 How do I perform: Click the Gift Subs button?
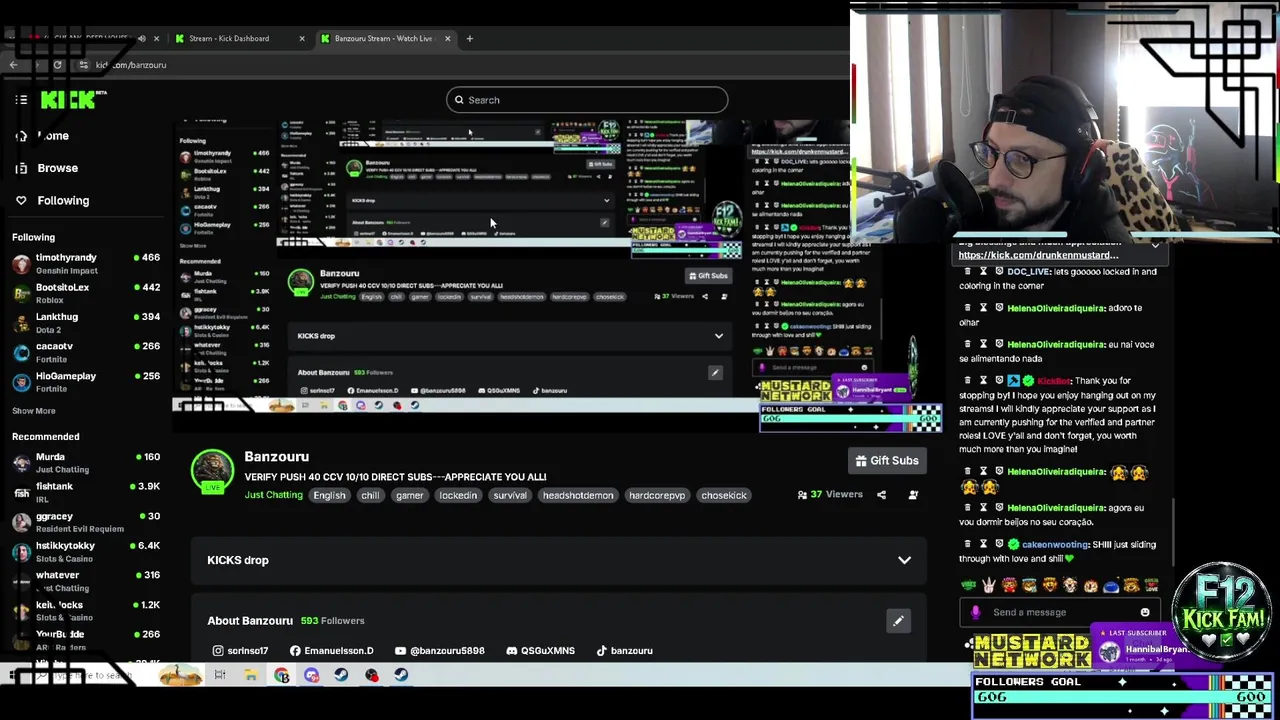point(886,461)
